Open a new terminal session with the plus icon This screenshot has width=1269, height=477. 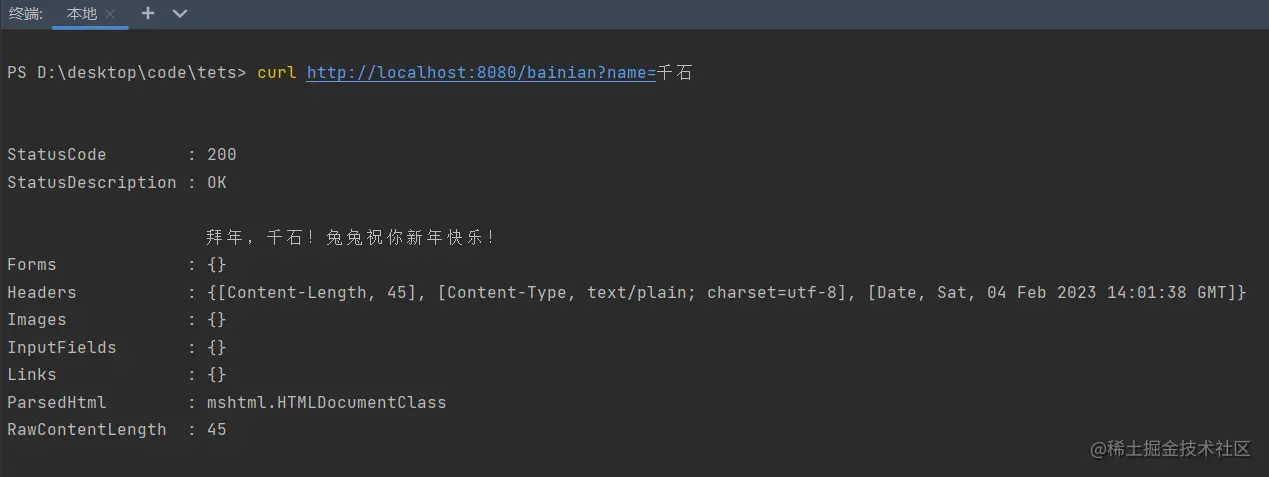click(x=148, y=14)
